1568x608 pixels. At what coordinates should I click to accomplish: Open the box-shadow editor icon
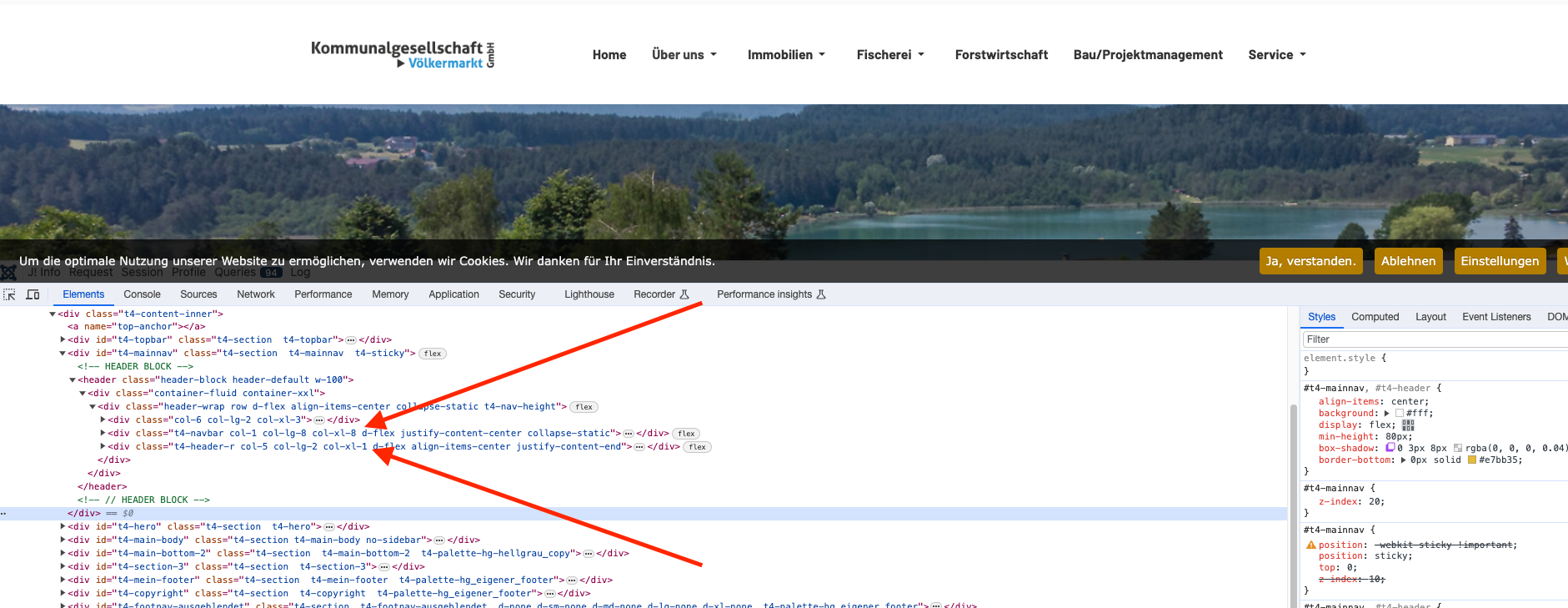(1390, 448)
